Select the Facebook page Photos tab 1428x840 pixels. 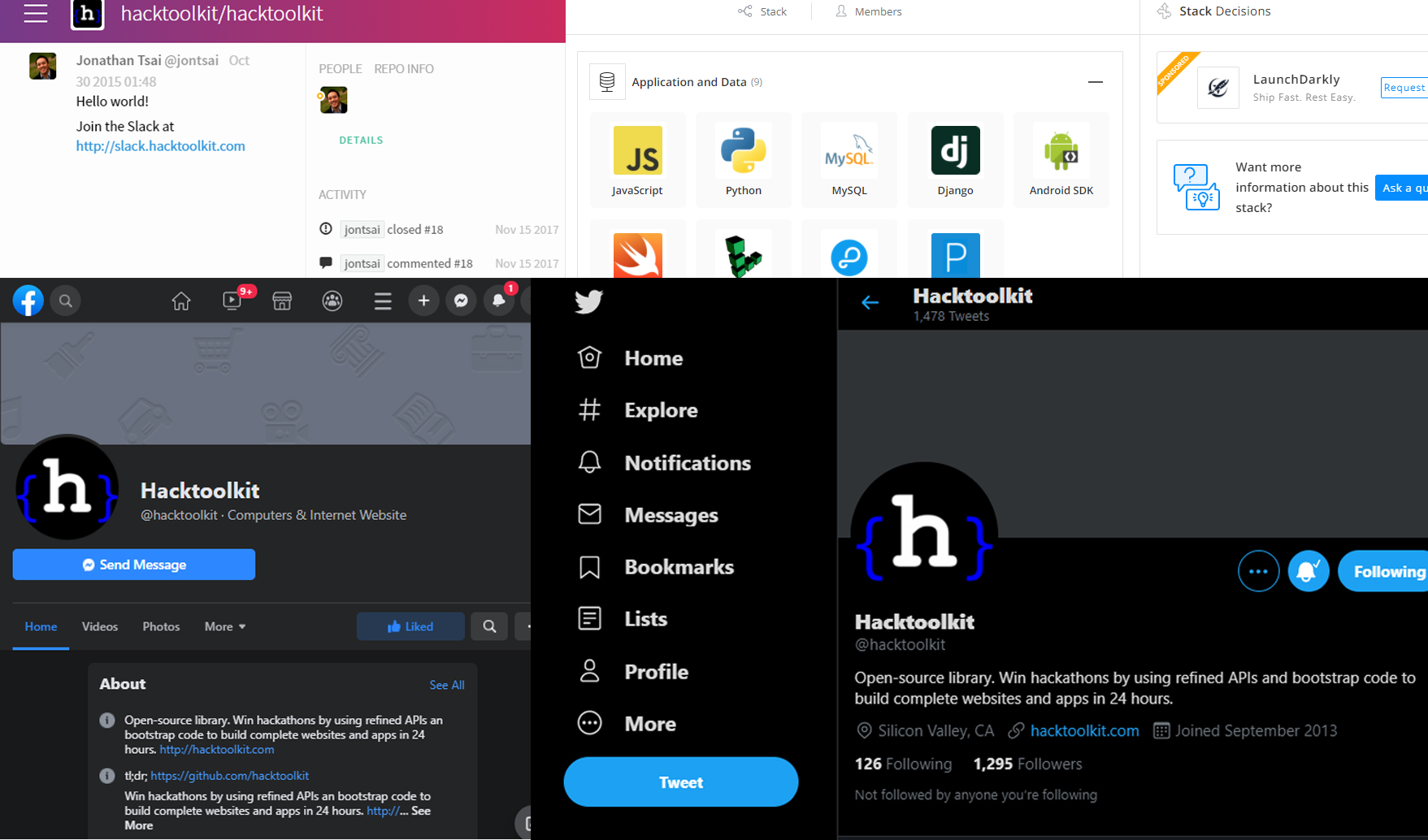pyautogui.click(x=161, y=626)
